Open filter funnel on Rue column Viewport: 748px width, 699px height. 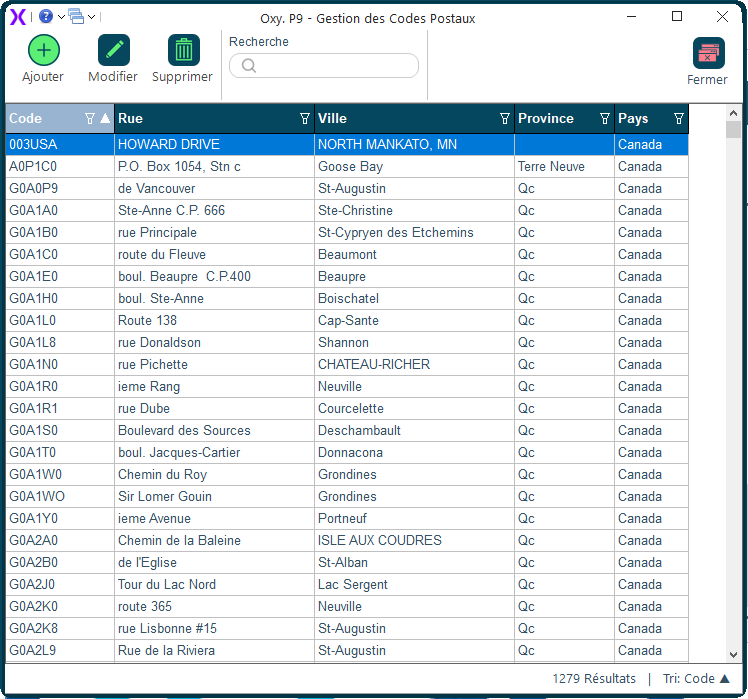click(x=304, y=118)
